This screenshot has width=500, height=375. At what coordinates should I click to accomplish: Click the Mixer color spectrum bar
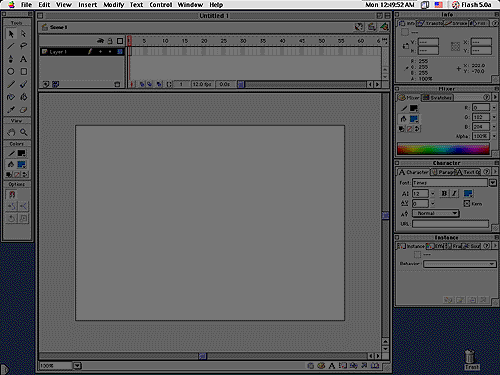[443, 149]
